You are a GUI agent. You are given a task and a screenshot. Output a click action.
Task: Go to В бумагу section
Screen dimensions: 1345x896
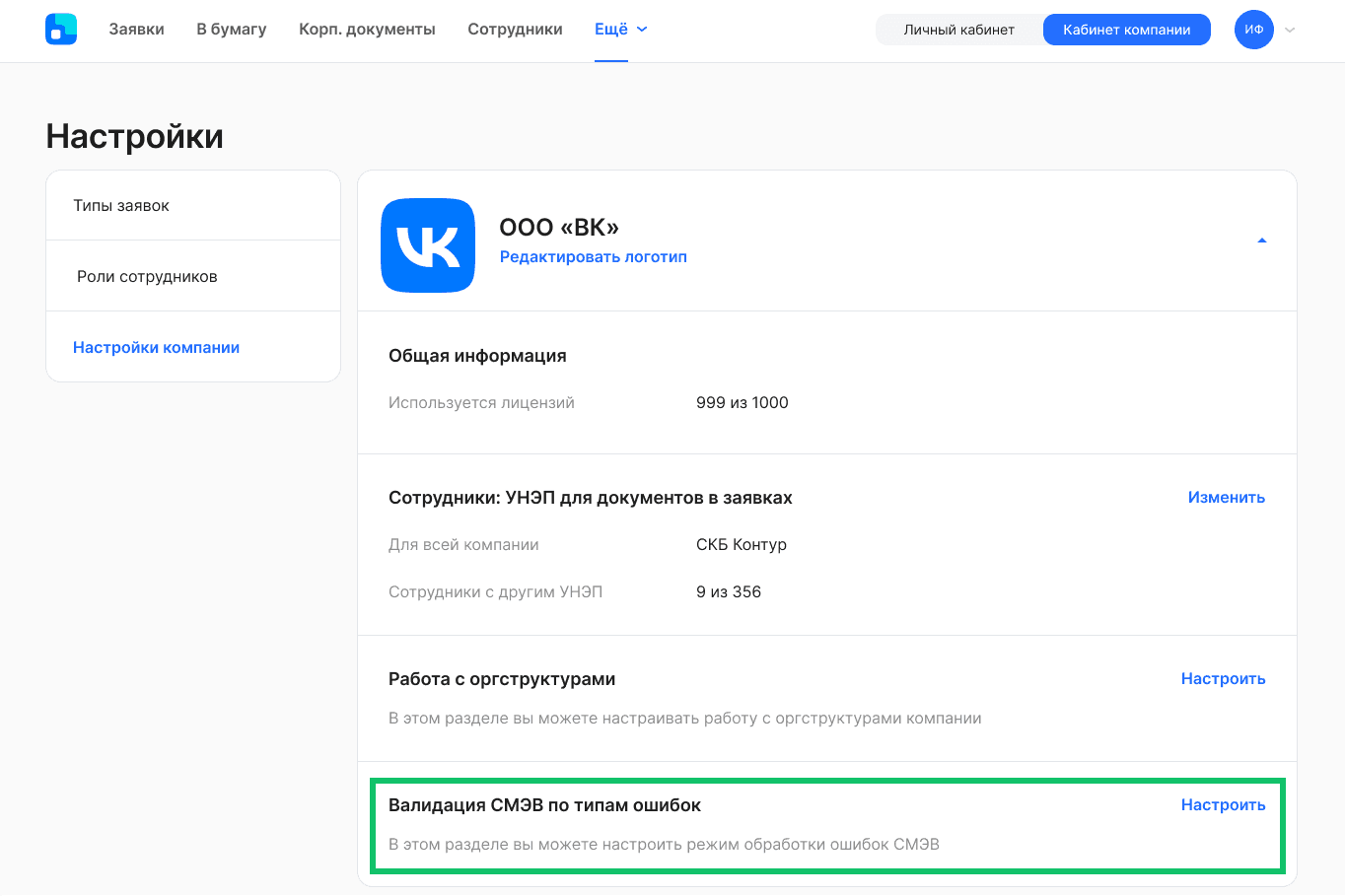tap(232, 30)
